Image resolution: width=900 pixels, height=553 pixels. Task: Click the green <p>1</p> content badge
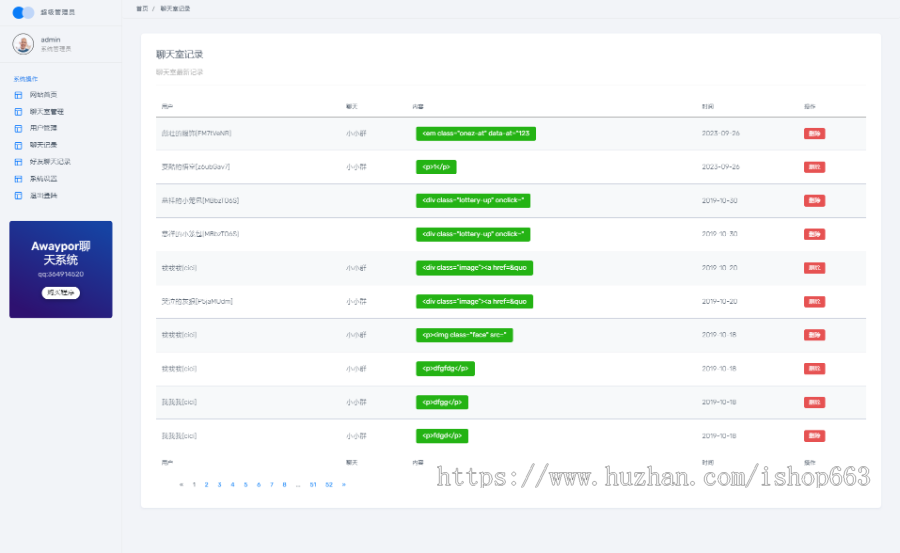click(x=436, y=167)
